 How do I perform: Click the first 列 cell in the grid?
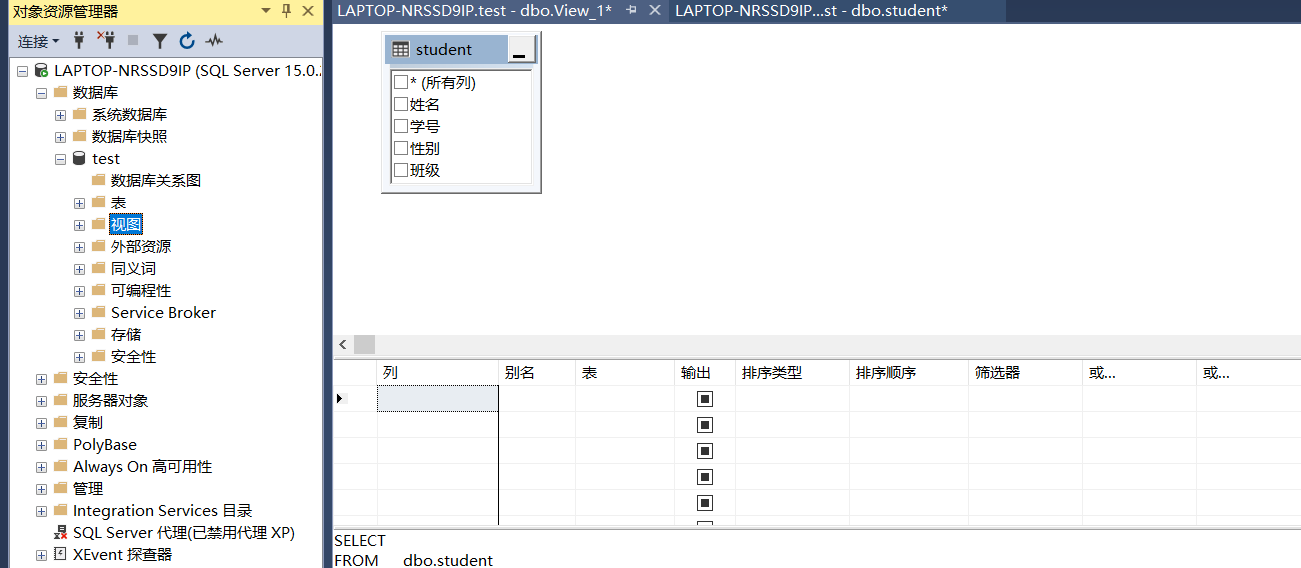click(437, 399)
